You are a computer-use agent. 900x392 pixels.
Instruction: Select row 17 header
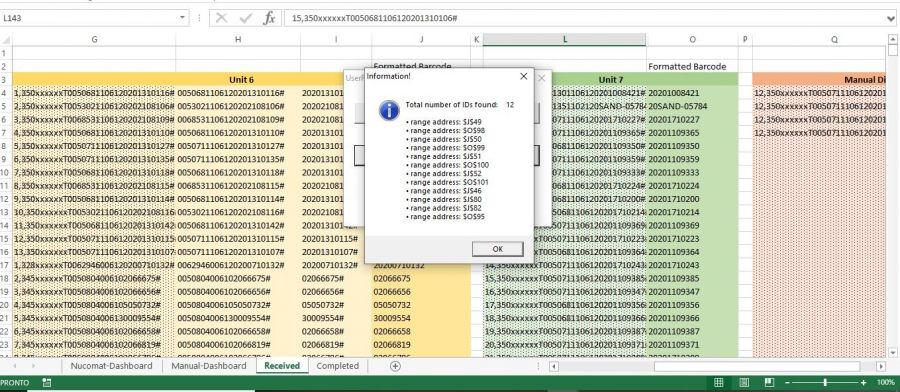(6, 265)
